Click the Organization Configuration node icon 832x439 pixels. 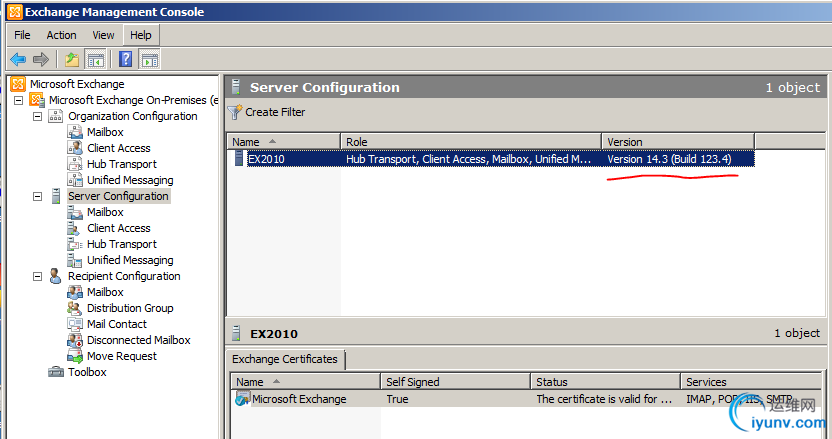[x=56, y=116]
